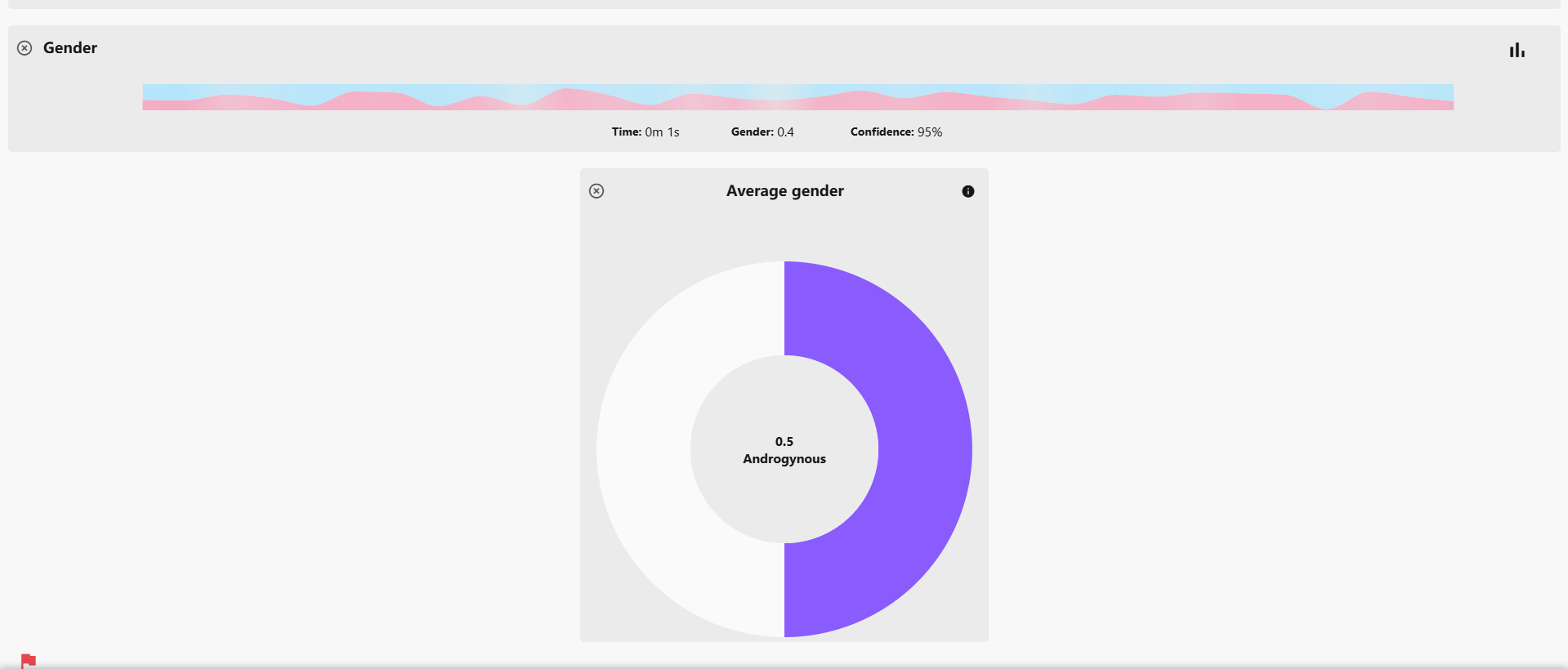Click the gender timeline graph strip
Viewport: 1568px width, 669px height.
point(797,97)
